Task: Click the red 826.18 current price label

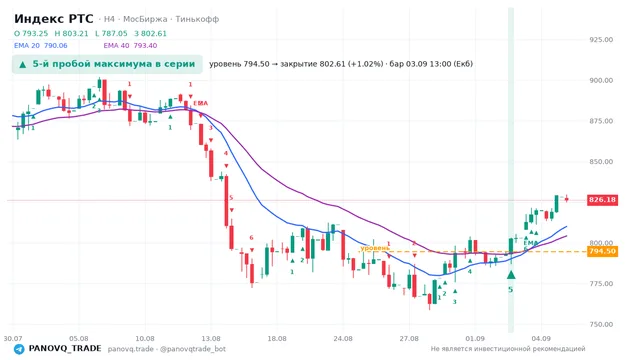Action: tap(602, 200)
